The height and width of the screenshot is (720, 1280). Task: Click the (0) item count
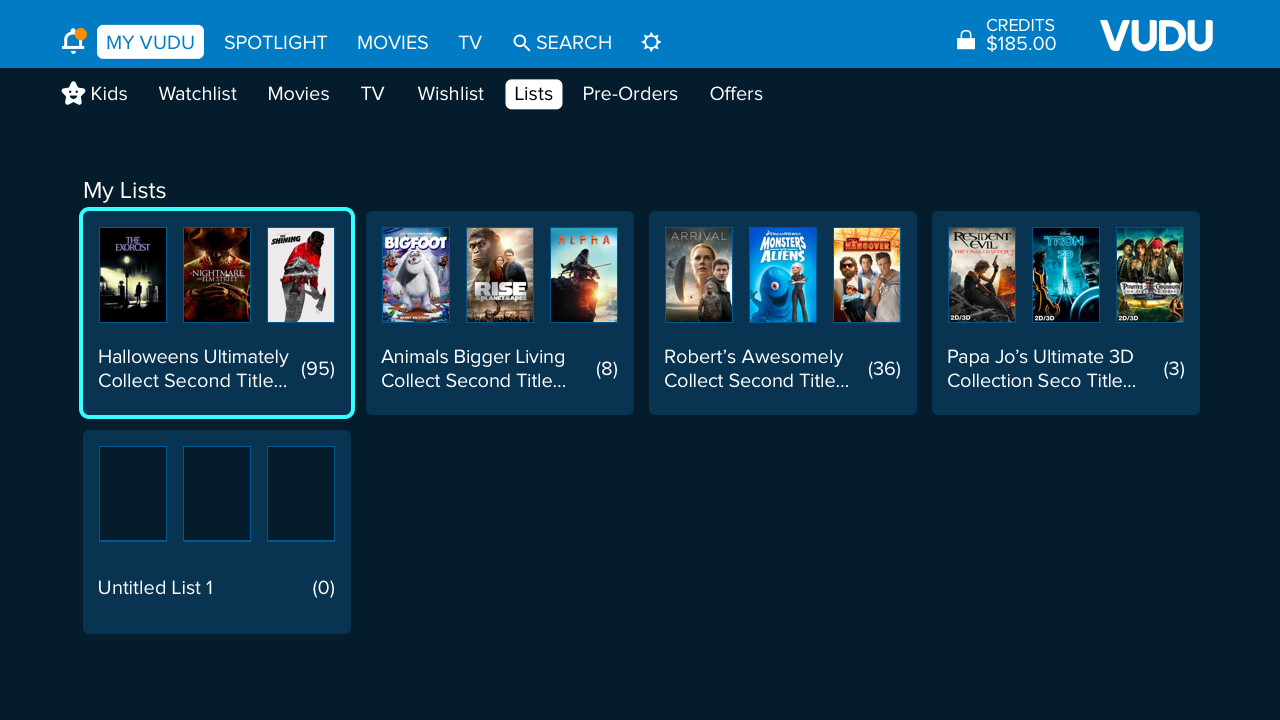tap(324, 588)
